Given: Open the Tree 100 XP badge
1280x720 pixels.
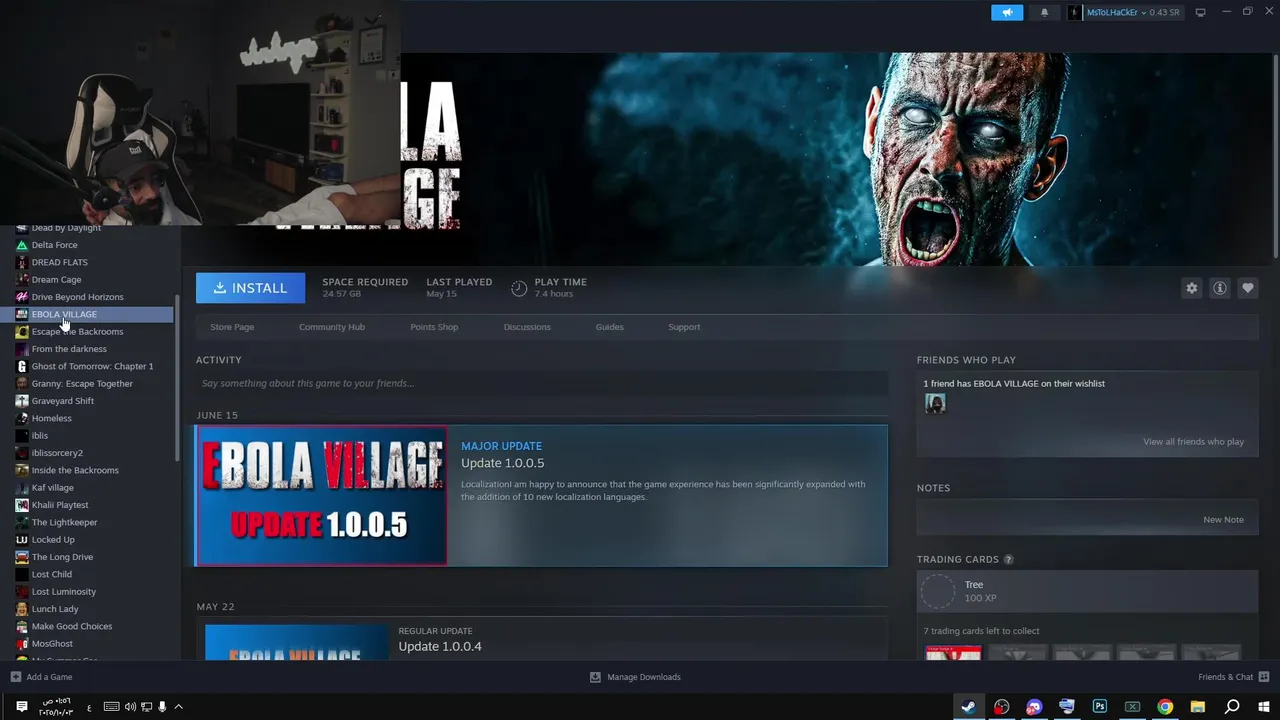Looking at the screenshot, I should click(1087, 591).
